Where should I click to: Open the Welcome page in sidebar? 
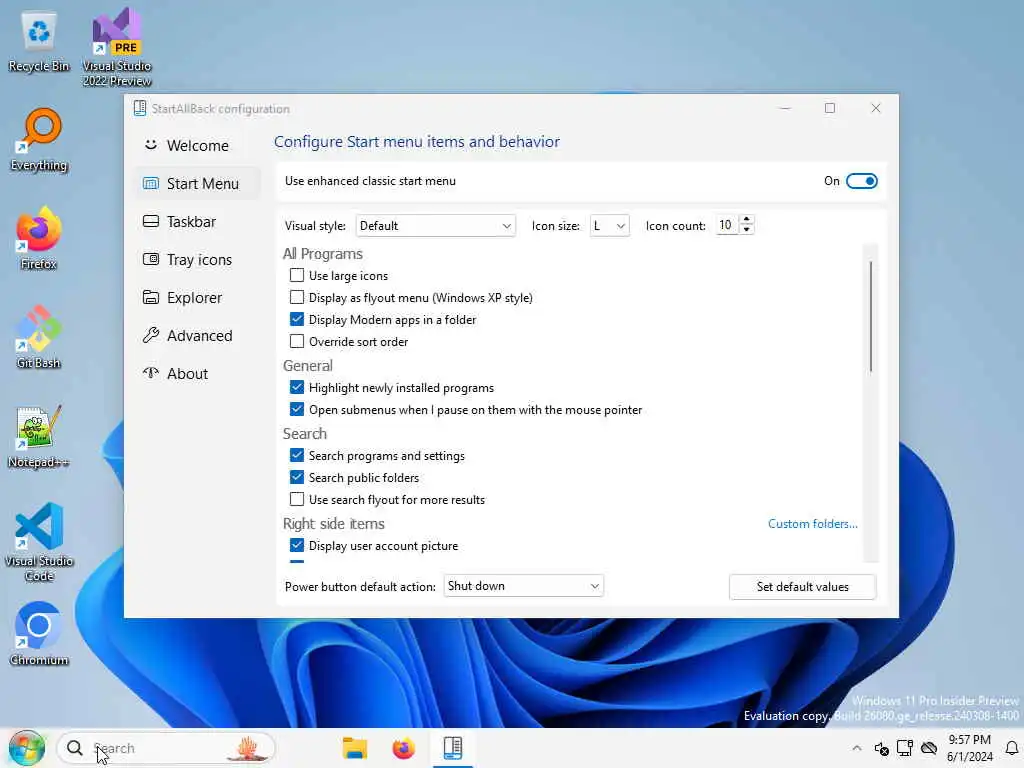(x=197, y=146)
